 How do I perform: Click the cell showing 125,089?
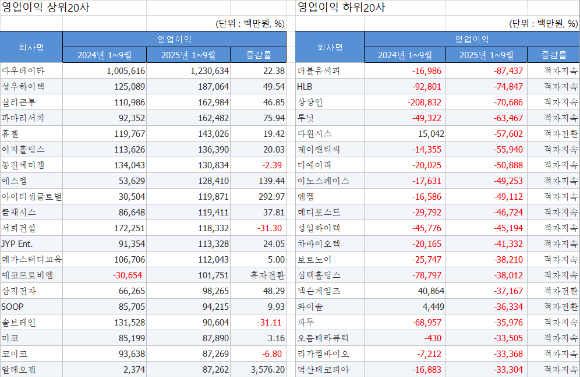(105, 87)
